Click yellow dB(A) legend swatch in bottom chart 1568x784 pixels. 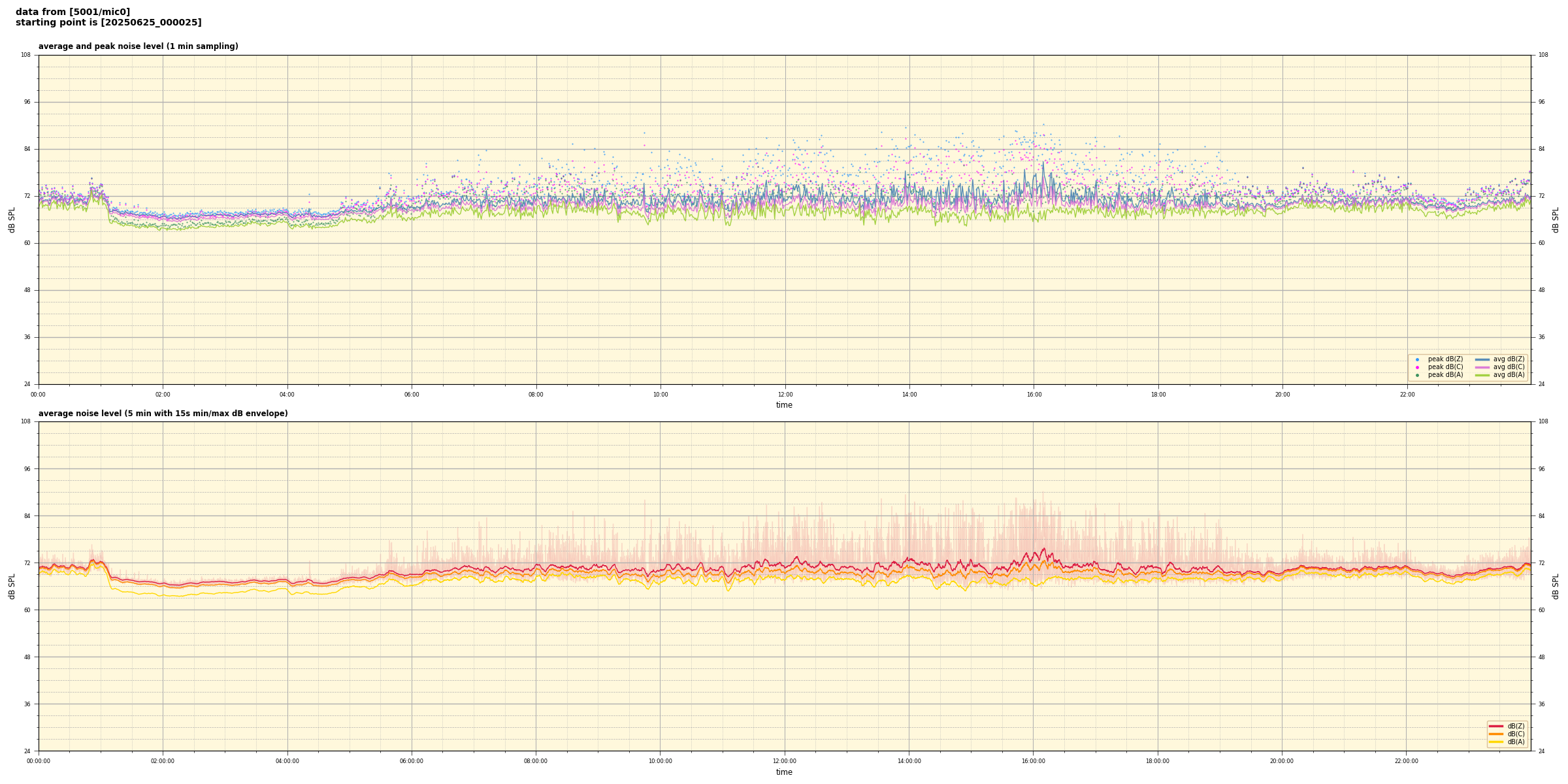(1495, 742)
